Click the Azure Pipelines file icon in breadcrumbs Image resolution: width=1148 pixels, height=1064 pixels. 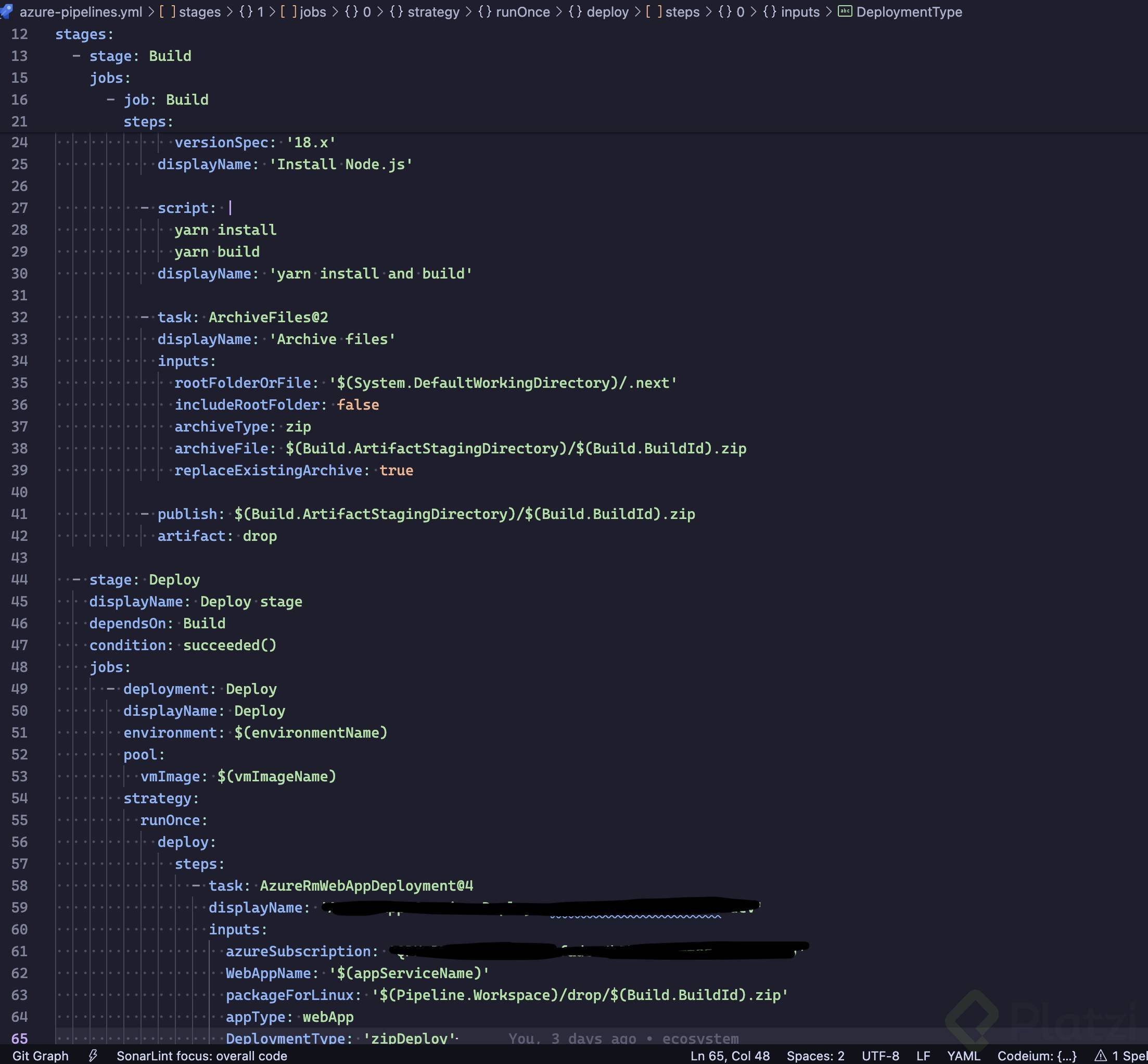pos(7,11)
